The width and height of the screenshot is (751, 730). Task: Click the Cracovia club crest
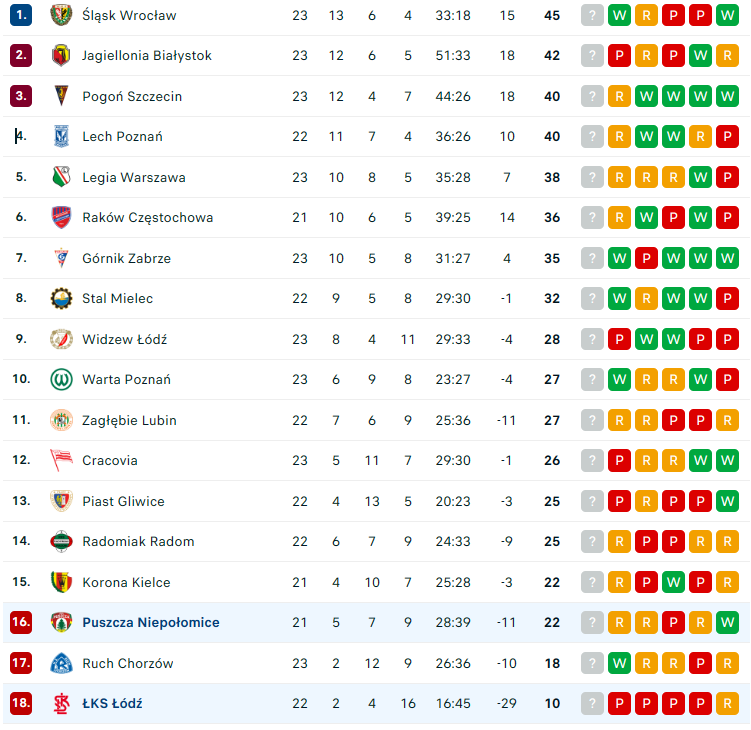pyautogui.click(x=62, y=460)
